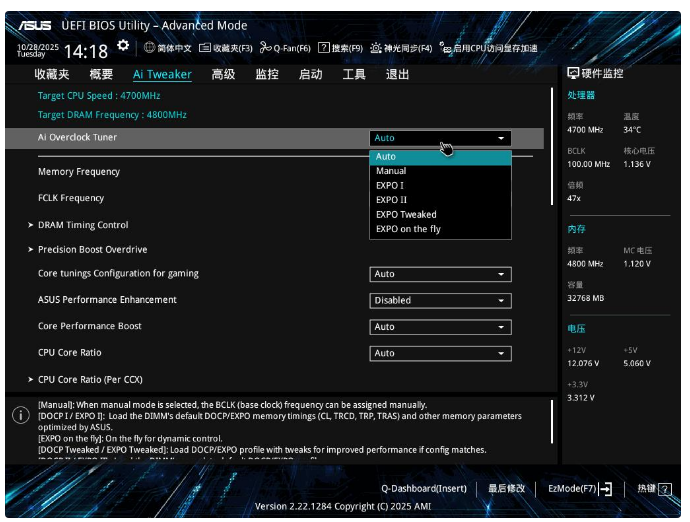Open 神光同步(F4) Aura lighting control
The width and height of the screenshot is (690, 522).
click(x=376, y=48)
